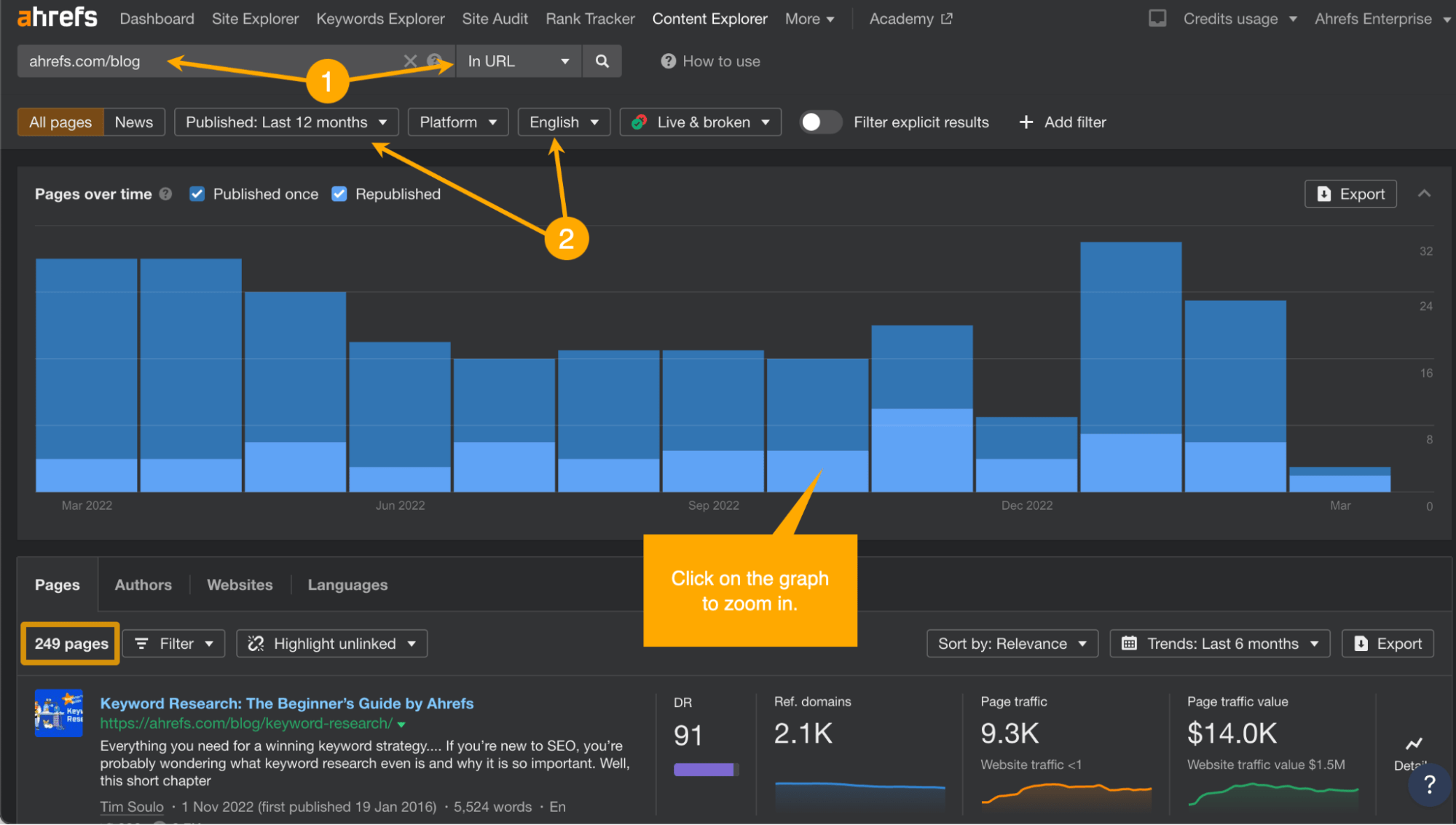This screenshot has height=825, width=1456.
Task: Open the monitor icon next to Credits usage
Action: [x=1157, y=18]
